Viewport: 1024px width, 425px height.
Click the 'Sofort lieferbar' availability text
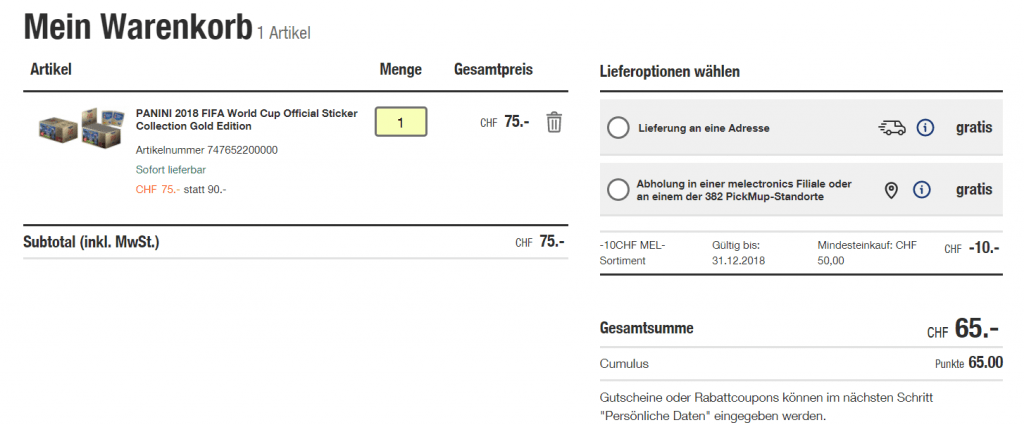tap(170, 169)
